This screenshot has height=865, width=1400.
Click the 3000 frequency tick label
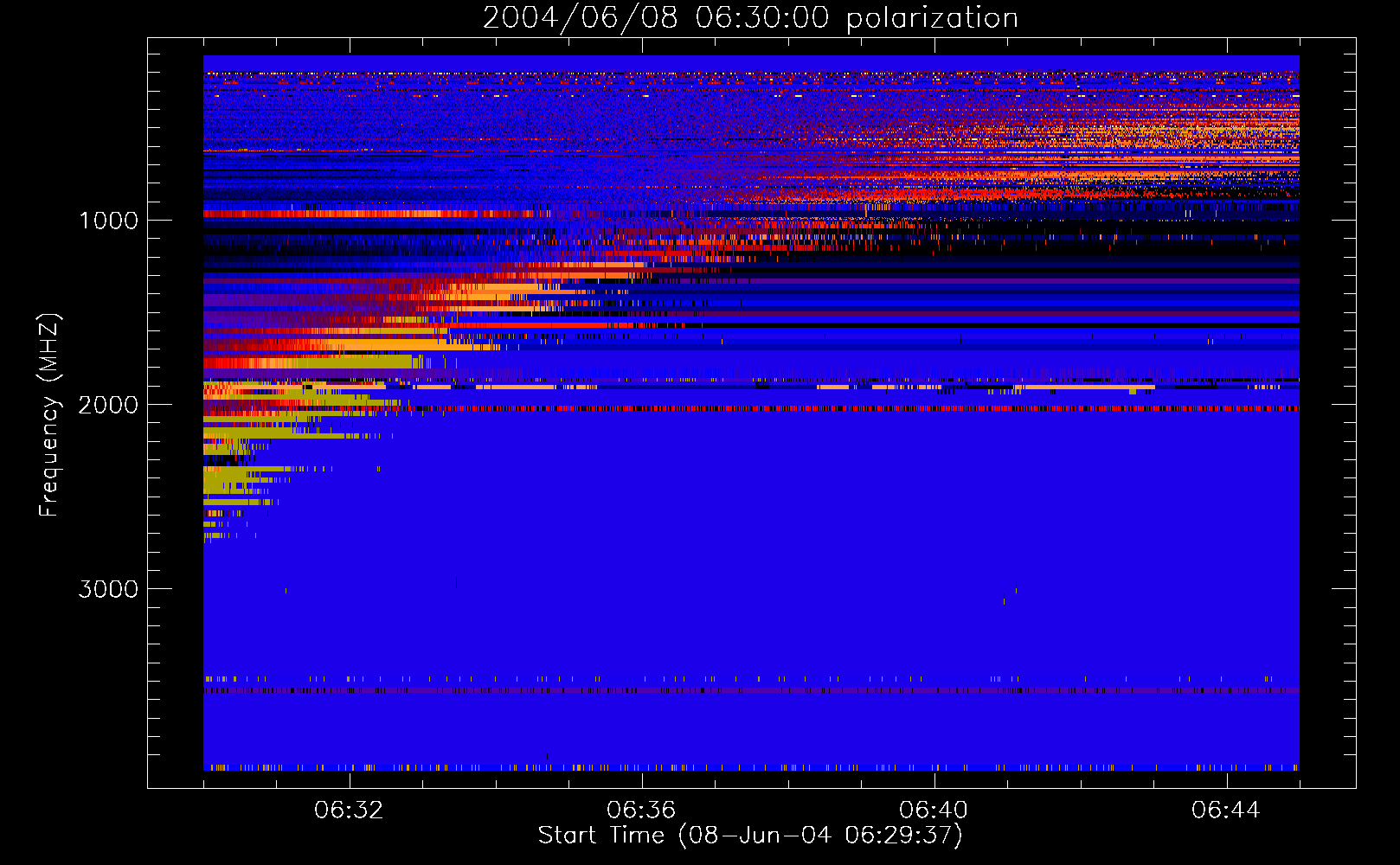[x=108, y=589]
